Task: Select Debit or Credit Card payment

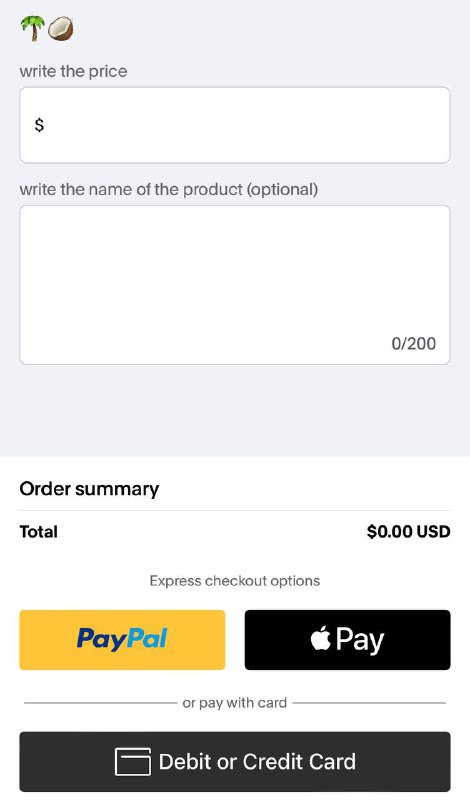Action: coord(235,762)
